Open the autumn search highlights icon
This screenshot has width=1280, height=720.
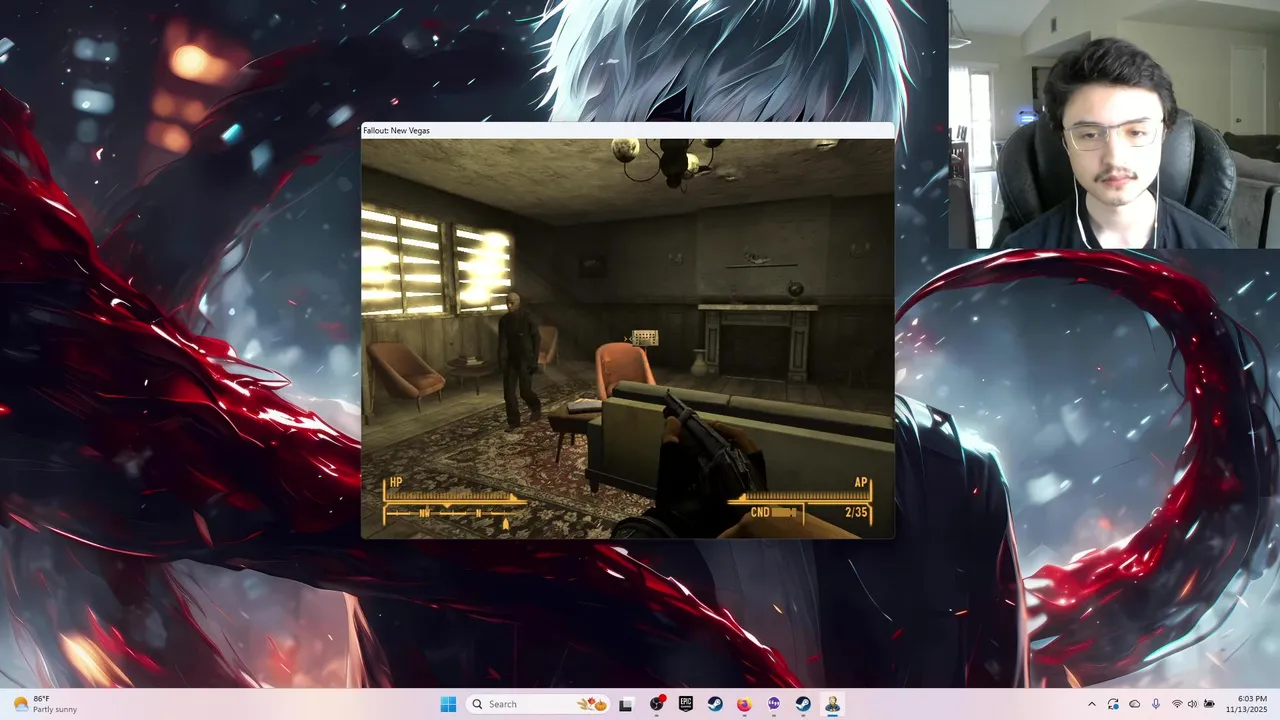click(x=593, y=704)
